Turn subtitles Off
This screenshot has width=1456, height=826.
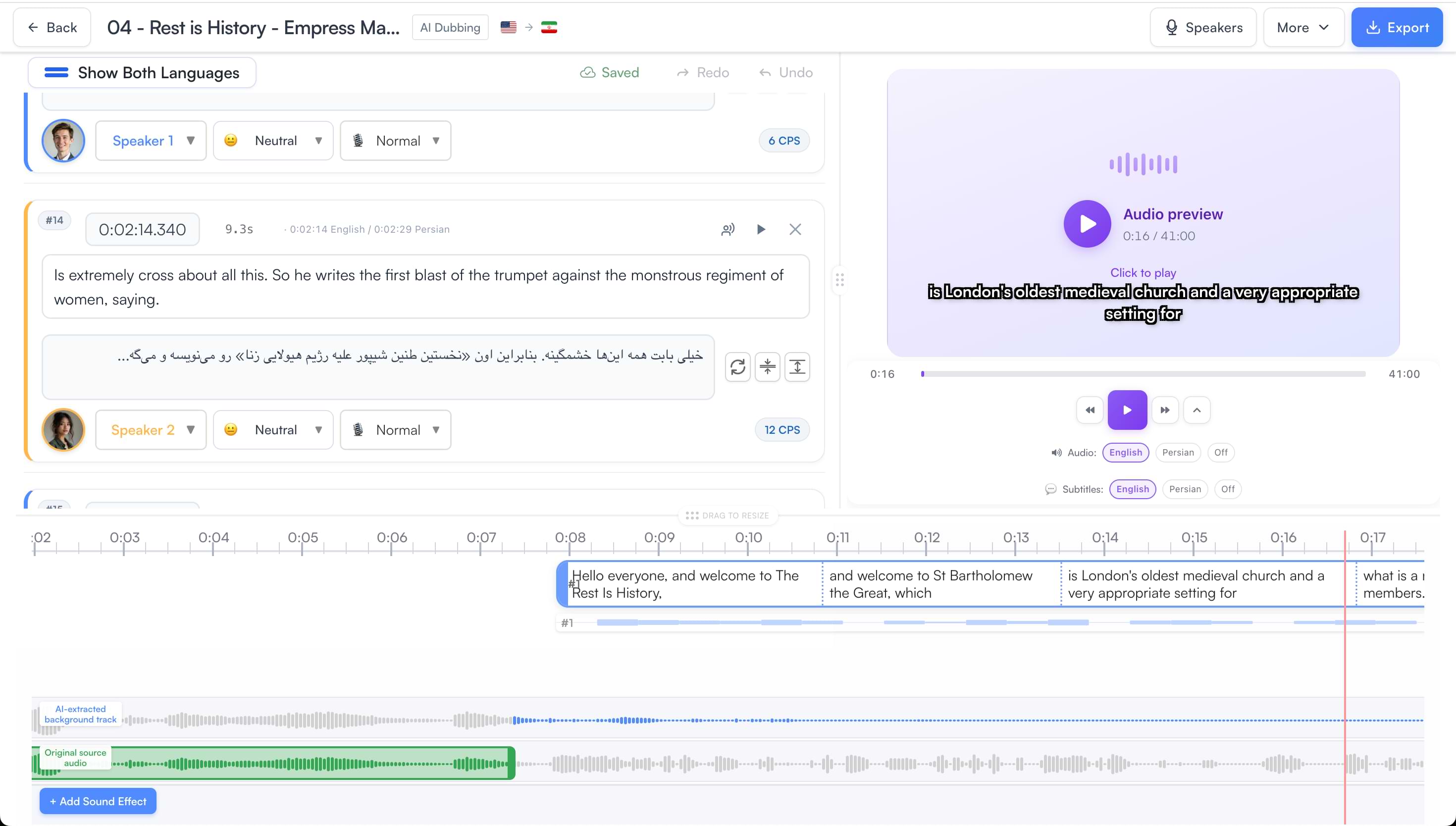pyautogui.click(x=1227, y=489)
